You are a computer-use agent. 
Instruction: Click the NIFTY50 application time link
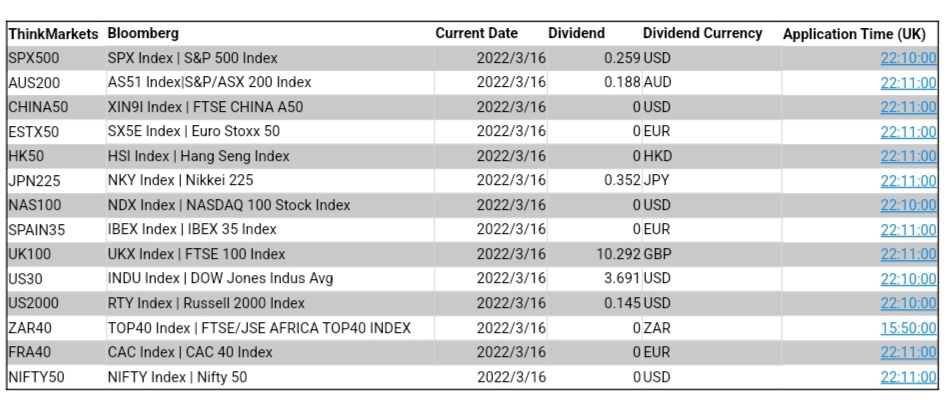click(x=908, y=377)
